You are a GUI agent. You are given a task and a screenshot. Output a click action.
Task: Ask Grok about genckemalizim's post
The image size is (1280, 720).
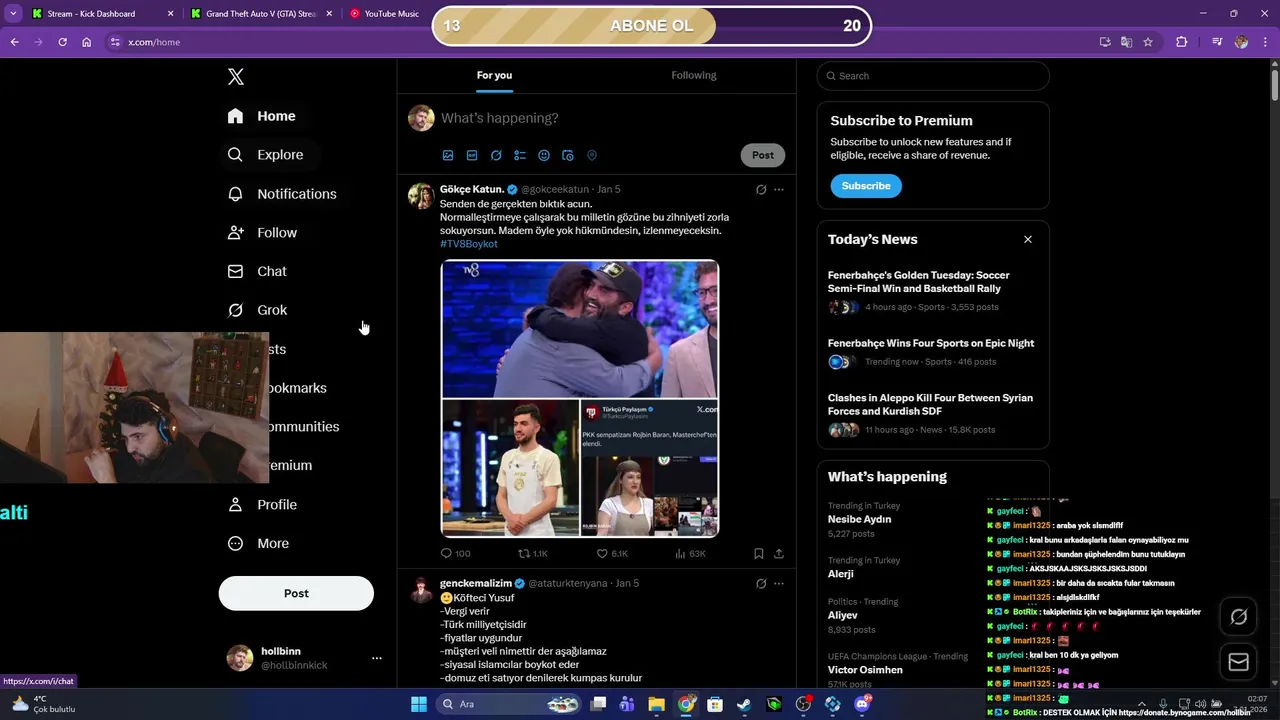point(761,584)
